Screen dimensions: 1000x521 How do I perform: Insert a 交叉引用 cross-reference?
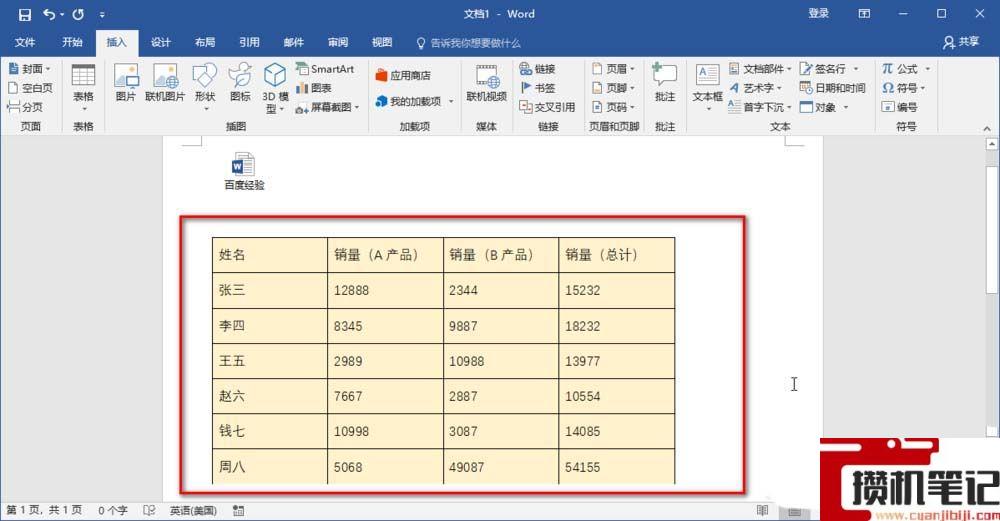coord(547,107)
